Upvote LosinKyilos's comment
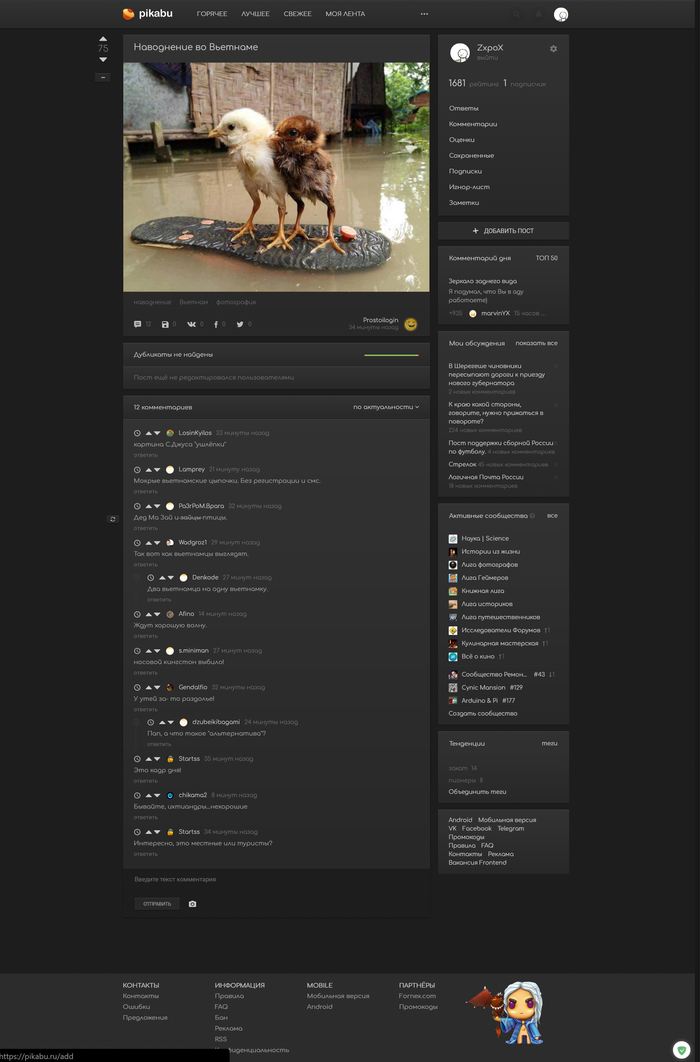700x1062 pixels. tap(147, 432)
